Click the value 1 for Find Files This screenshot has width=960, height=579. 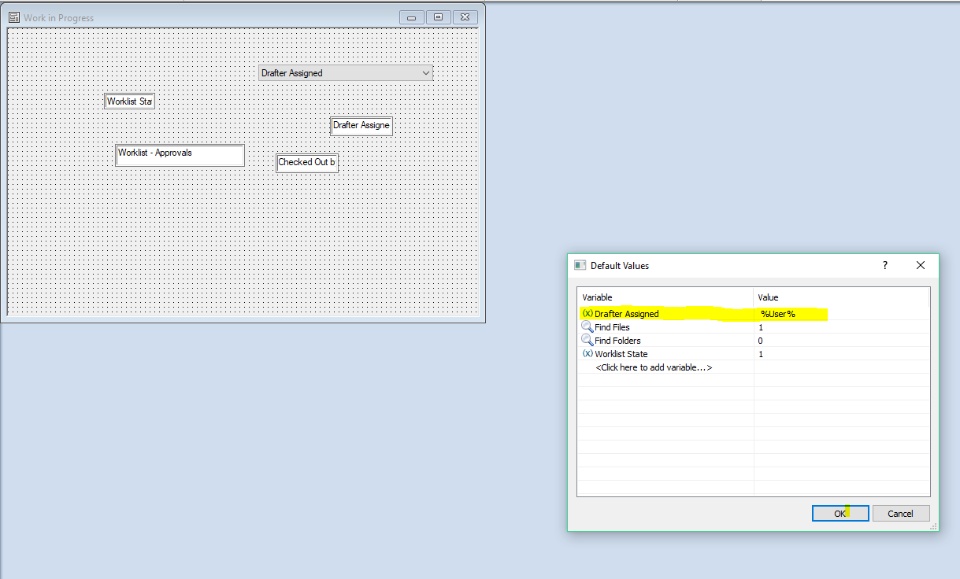pyautogui.click(x=761, y=327)
